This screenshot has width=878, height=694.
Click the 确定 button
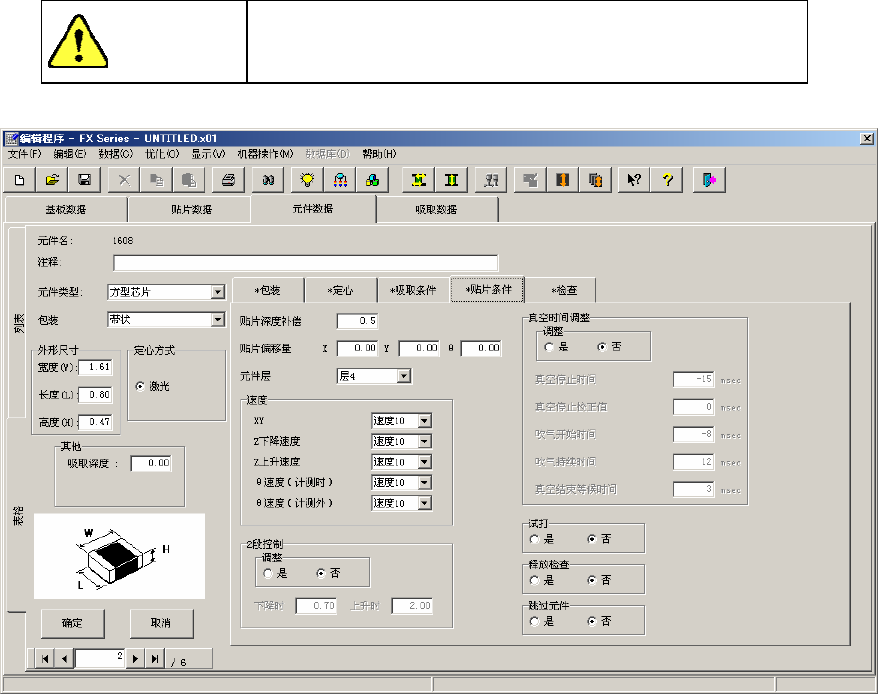pyautogui.click(x=73, y=623)
